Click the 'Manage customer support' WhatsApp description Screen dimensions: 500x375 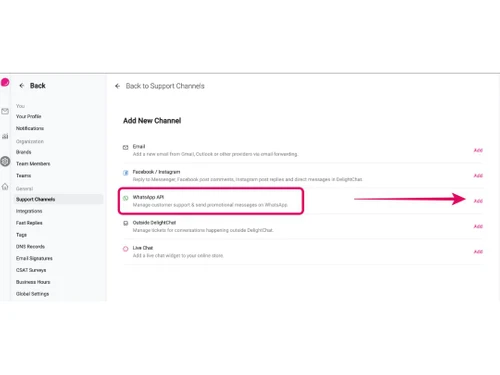(x=210, y=205)
